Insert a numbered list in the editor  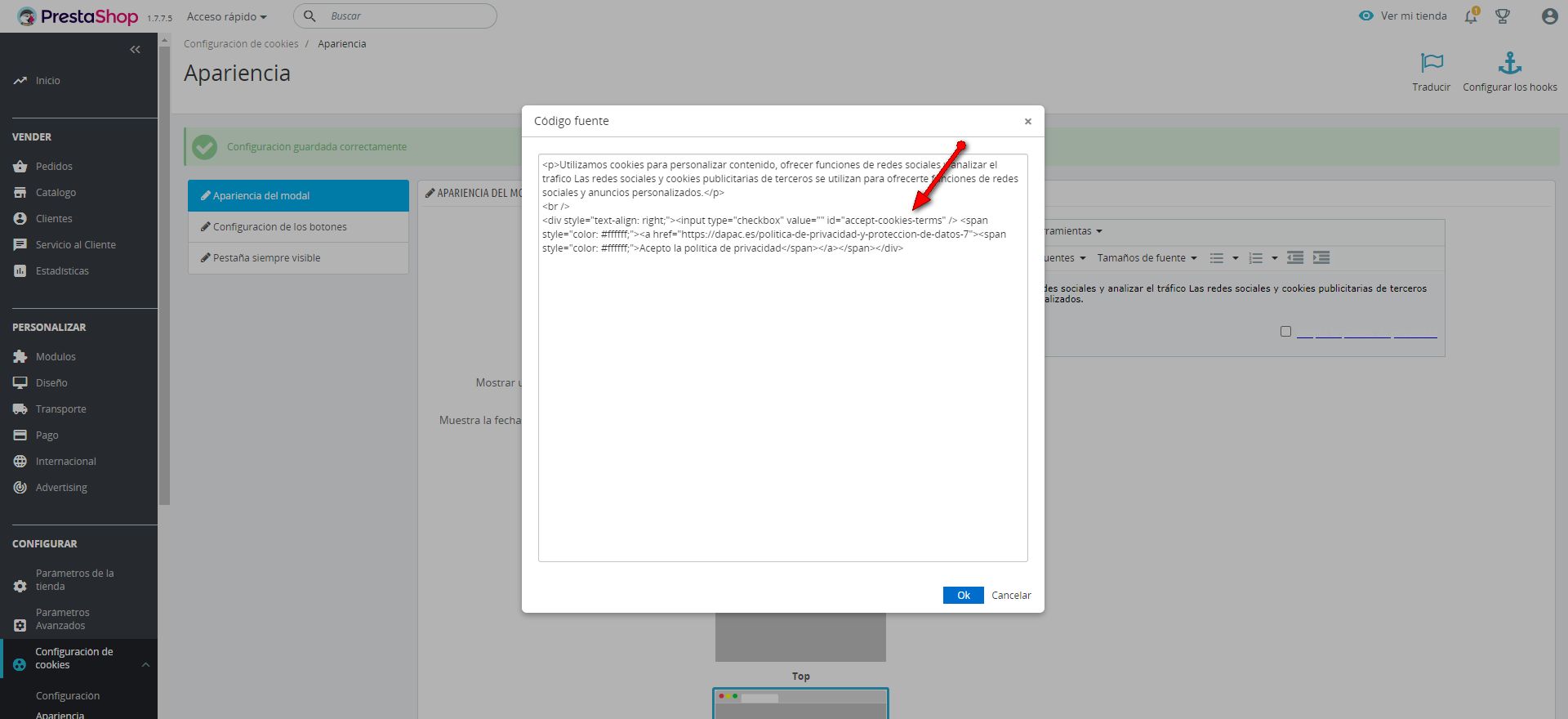click(x=1255, y=258)
